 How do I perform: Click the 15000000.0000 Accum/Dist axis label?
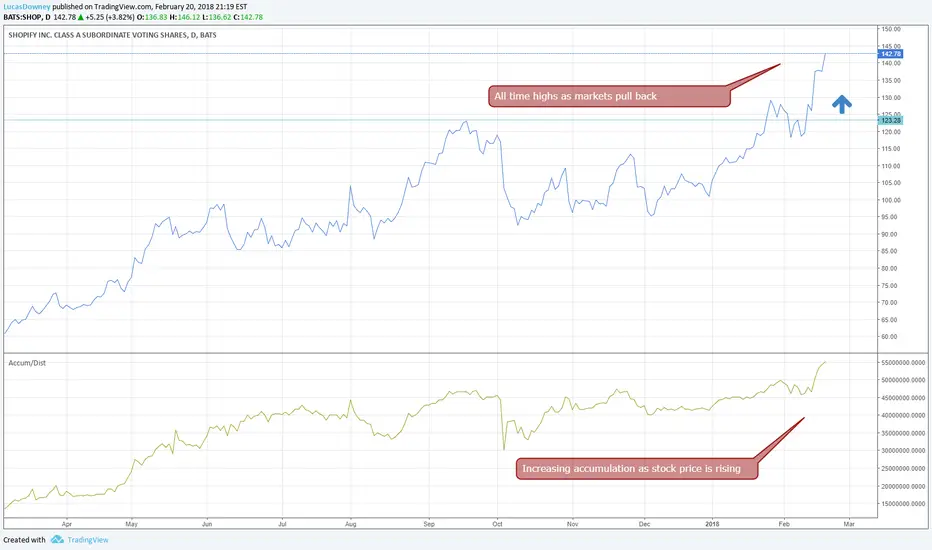903,504
